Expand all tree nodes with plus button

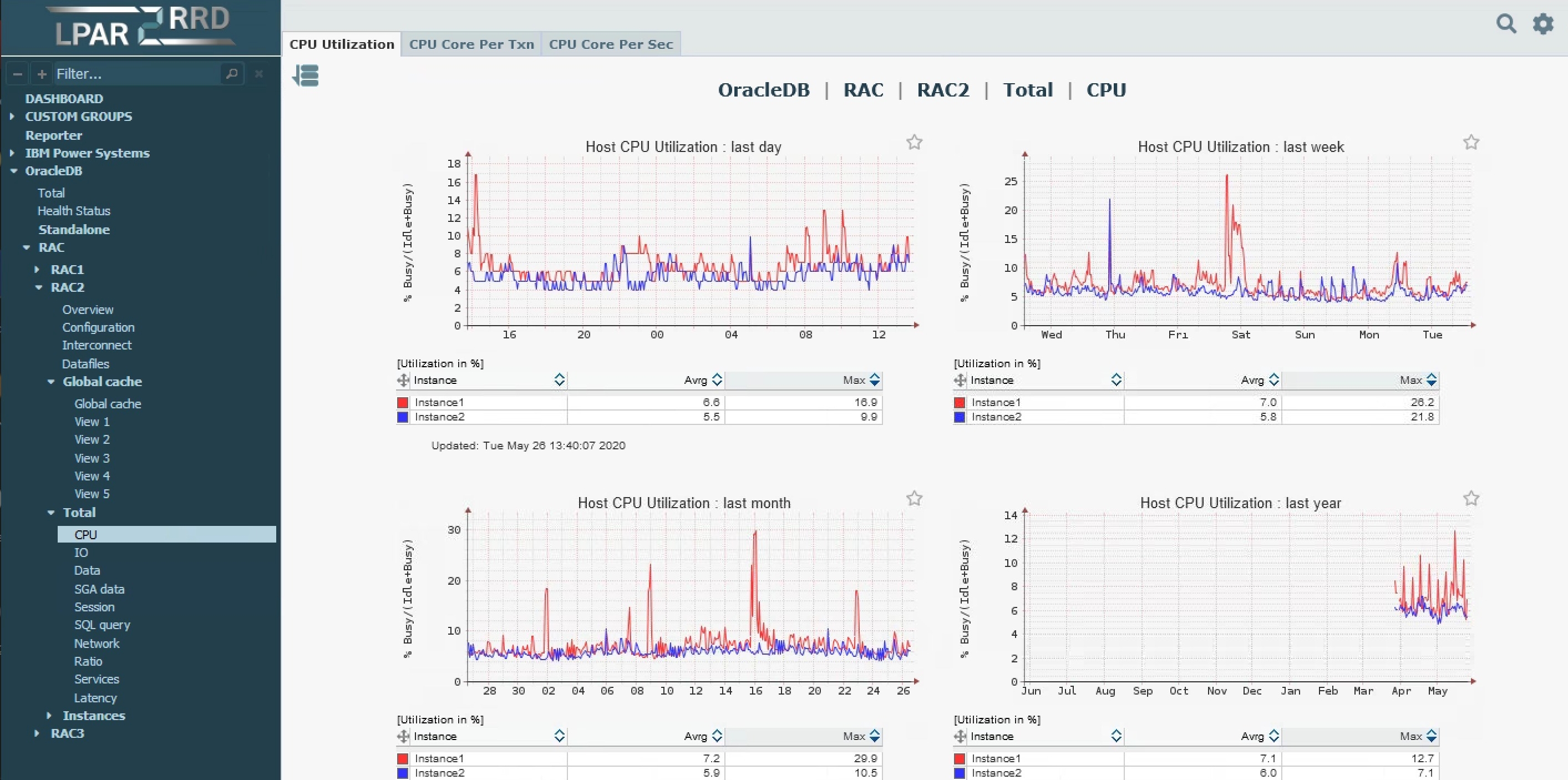click(x=42, y=74)
